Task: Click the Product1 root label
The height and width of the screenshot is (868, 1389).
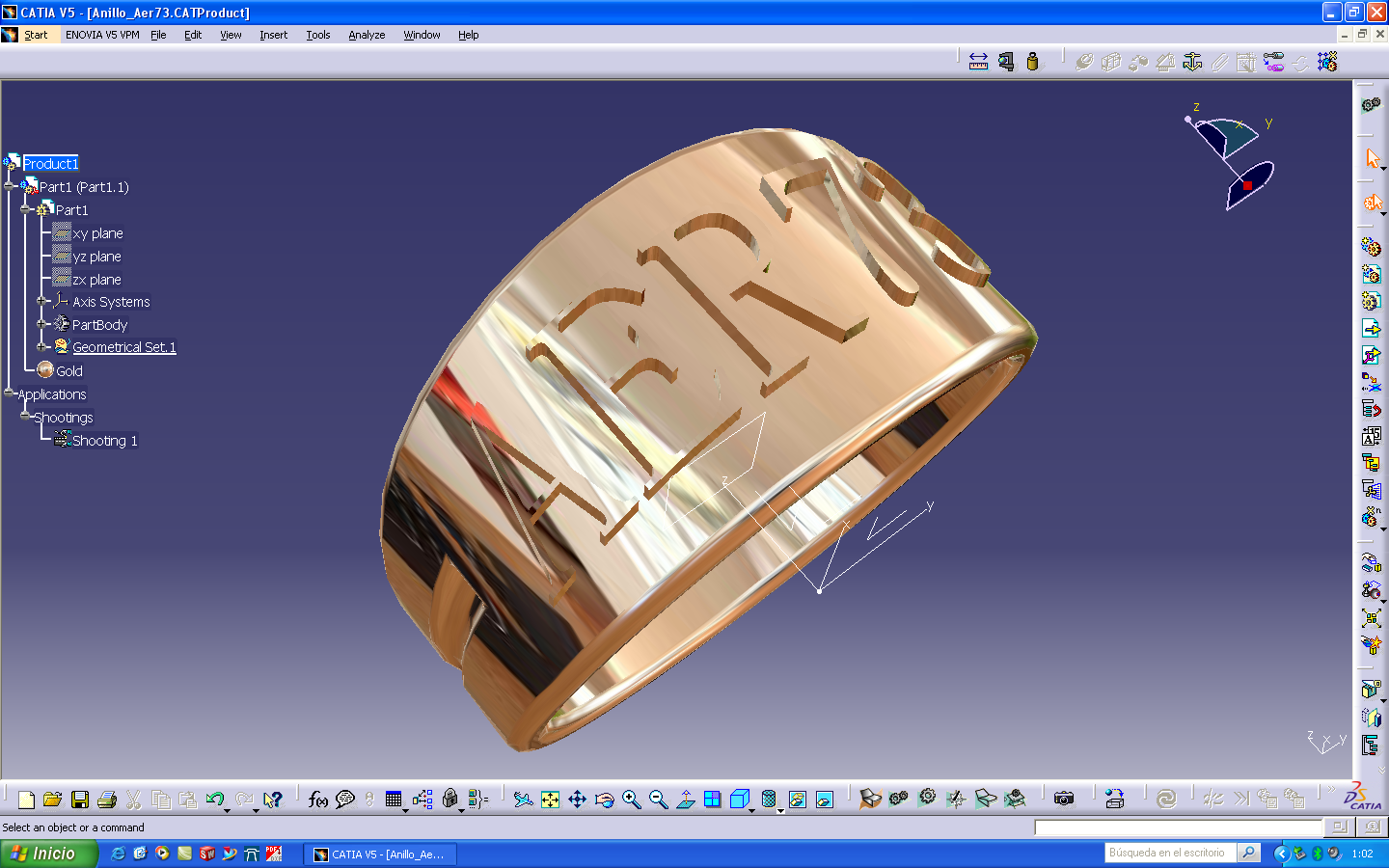Action: [50, 164]
